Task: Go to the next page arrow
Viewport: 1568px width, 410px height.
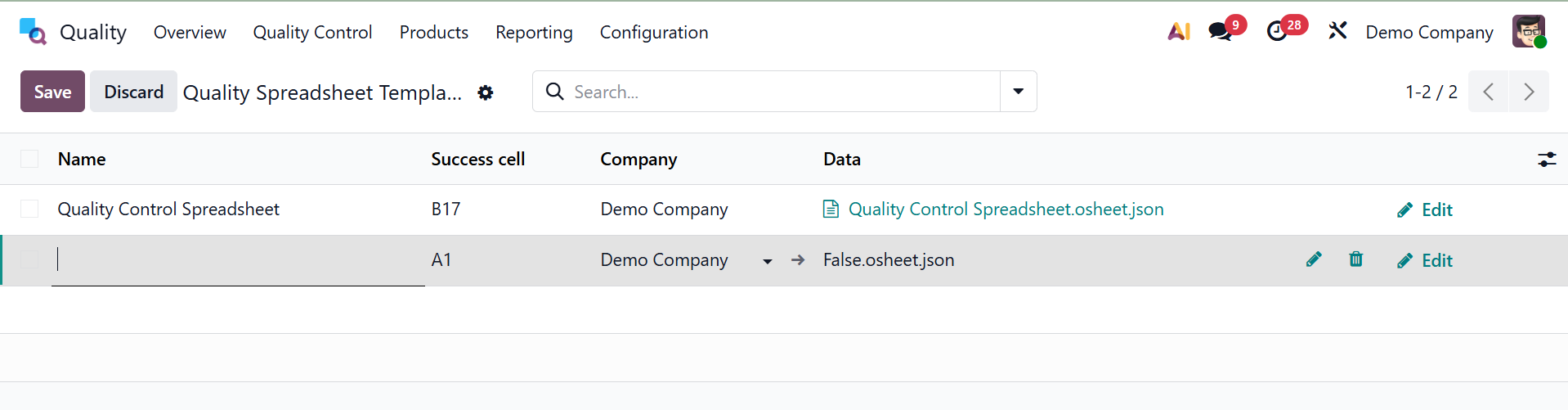Action: tap(1529, 92)
